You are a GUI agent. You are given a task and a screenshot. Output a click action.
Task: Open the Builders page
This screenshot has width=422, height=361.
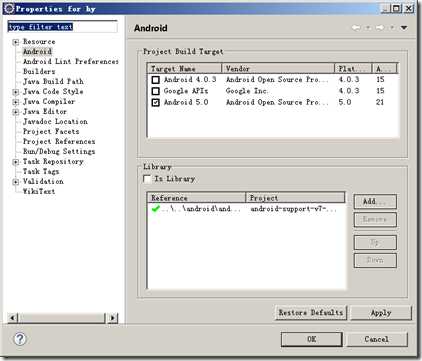click(39, 72)
